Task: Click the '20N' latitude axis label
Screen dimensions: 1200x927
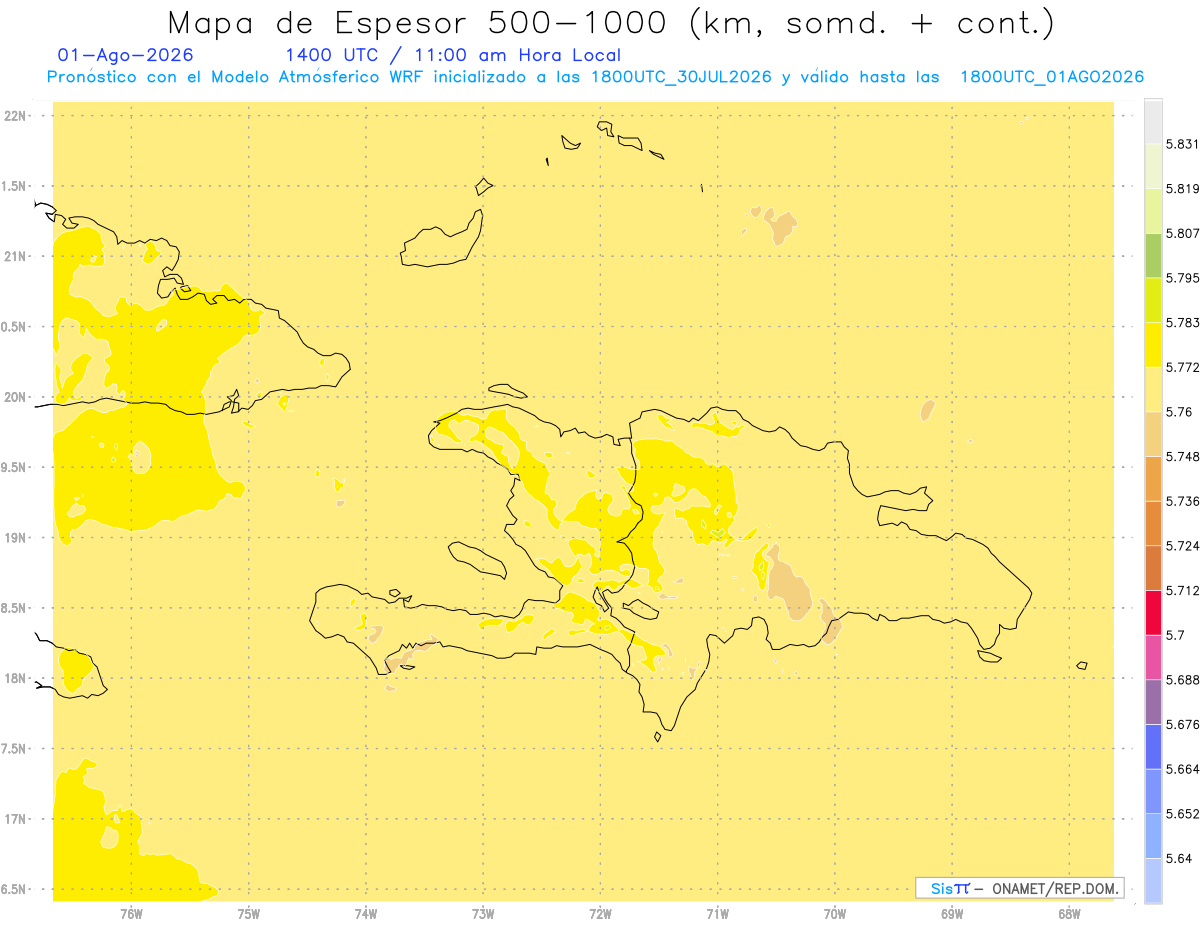Action: pos(15,397)
